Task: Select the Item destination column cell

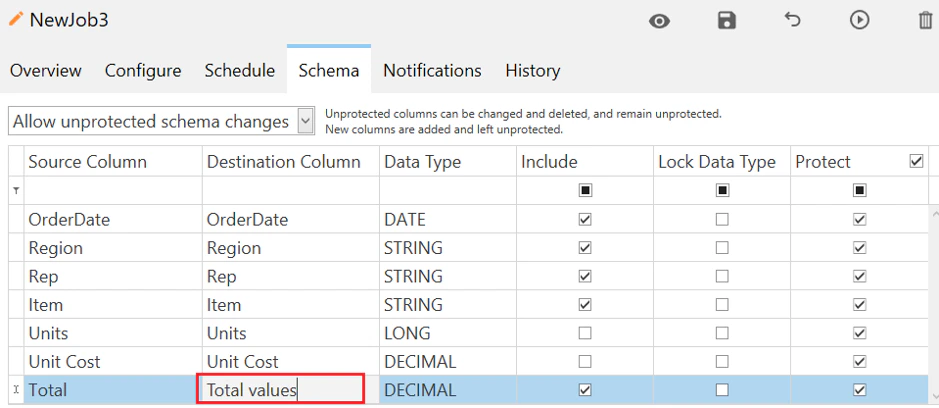Action: (291, 304)
